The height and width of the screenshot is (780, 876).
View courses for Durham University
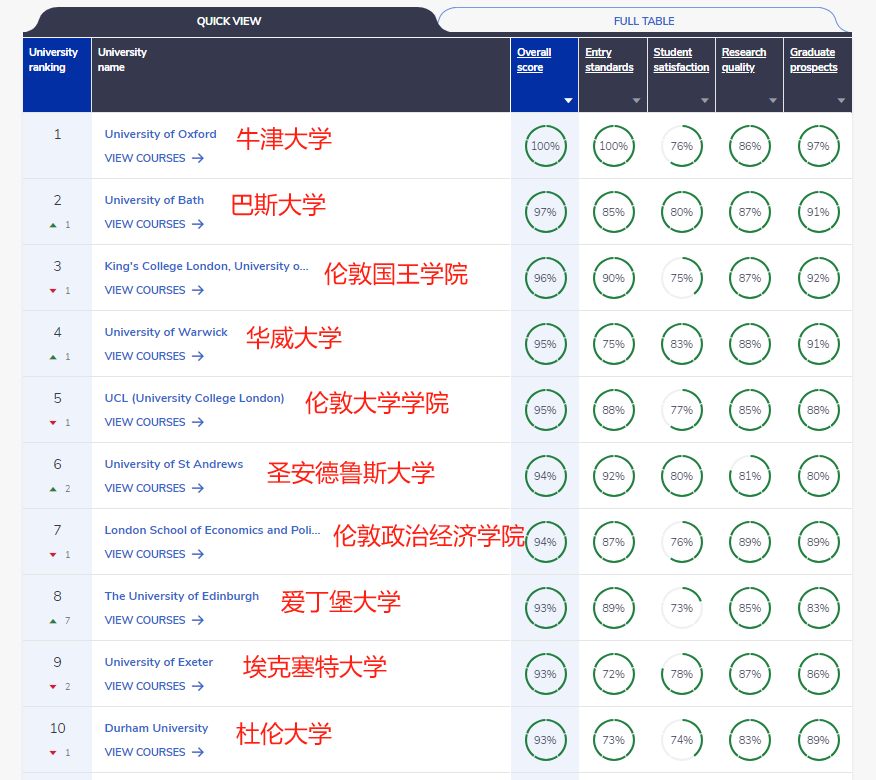coord(154,752)
